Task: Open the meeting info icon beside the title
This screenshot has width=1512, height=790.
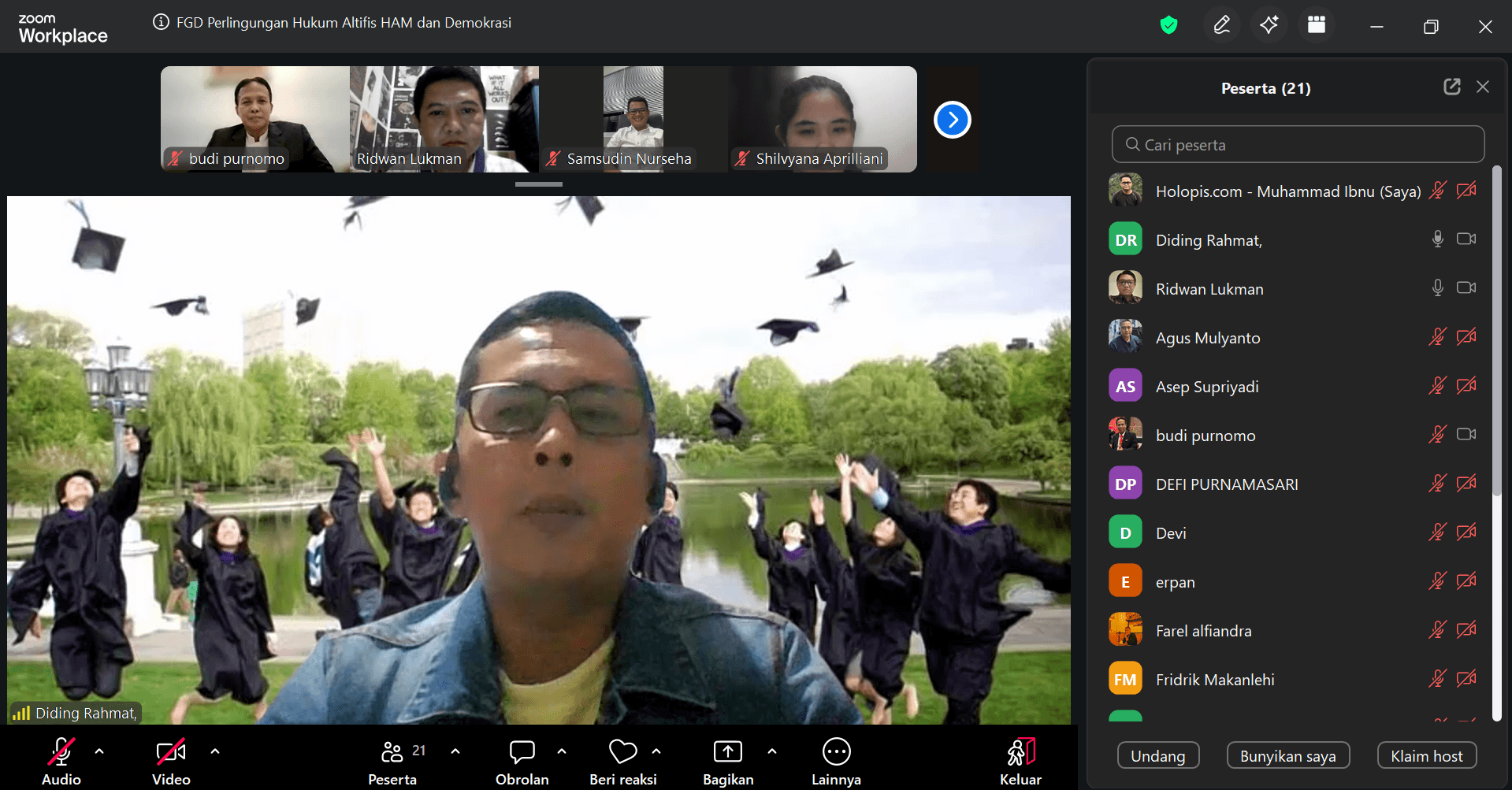Action: coord(161,22)
